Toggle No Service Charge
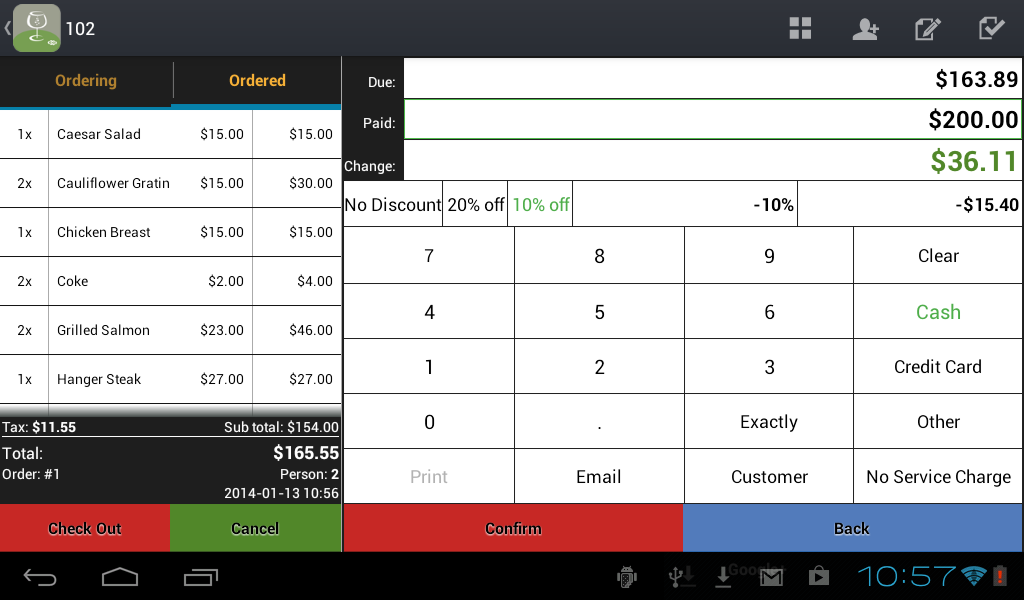Viewport: 1024px width, 600px height. coord(938,477)
